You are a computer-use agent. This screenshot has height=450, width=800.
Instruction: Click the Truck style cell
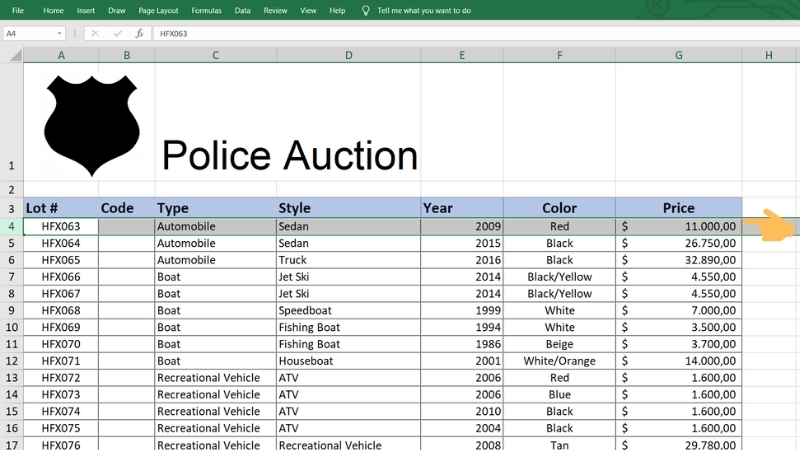click(x=348, y=260)
